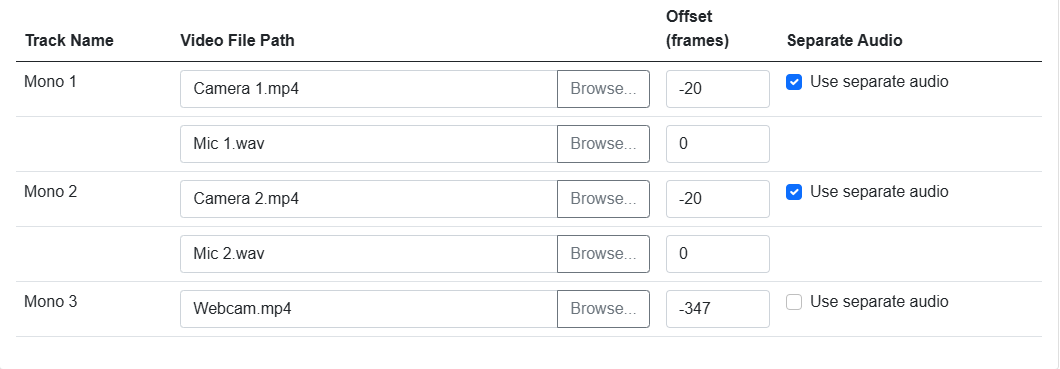Enable separate audio for Mono 3
This screenshot has width=1060, height=369.
pyautogui.click(x=794, y=302)
